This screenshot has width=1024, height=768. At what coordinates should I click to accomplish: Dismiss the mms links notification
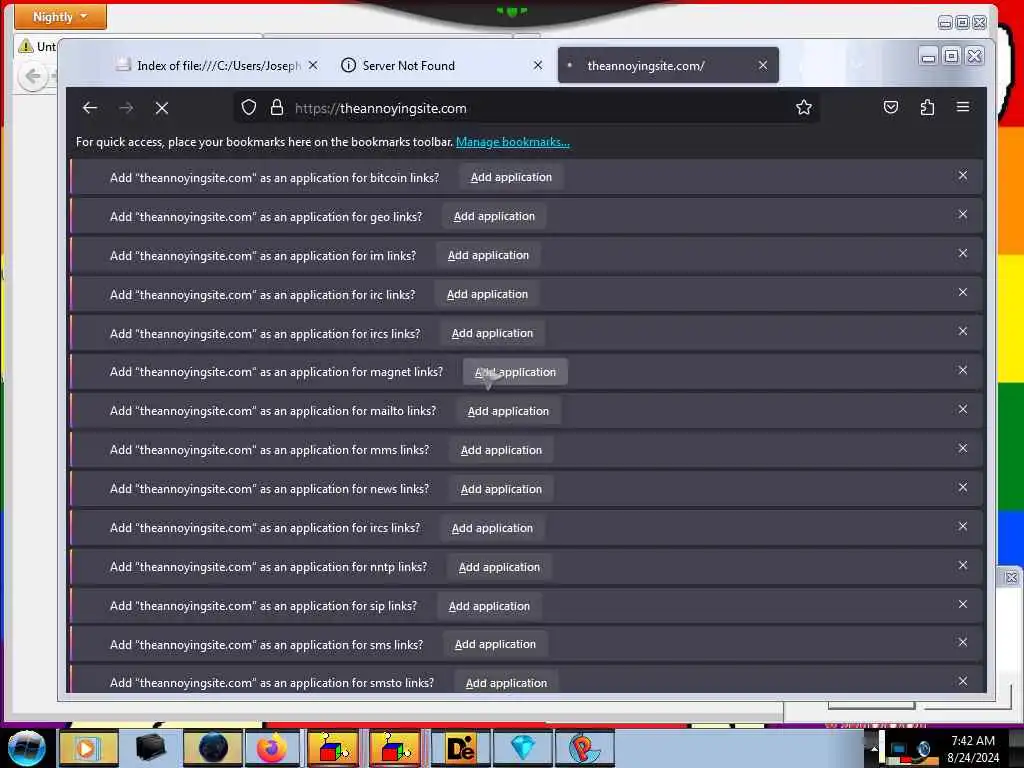[963, 448]
